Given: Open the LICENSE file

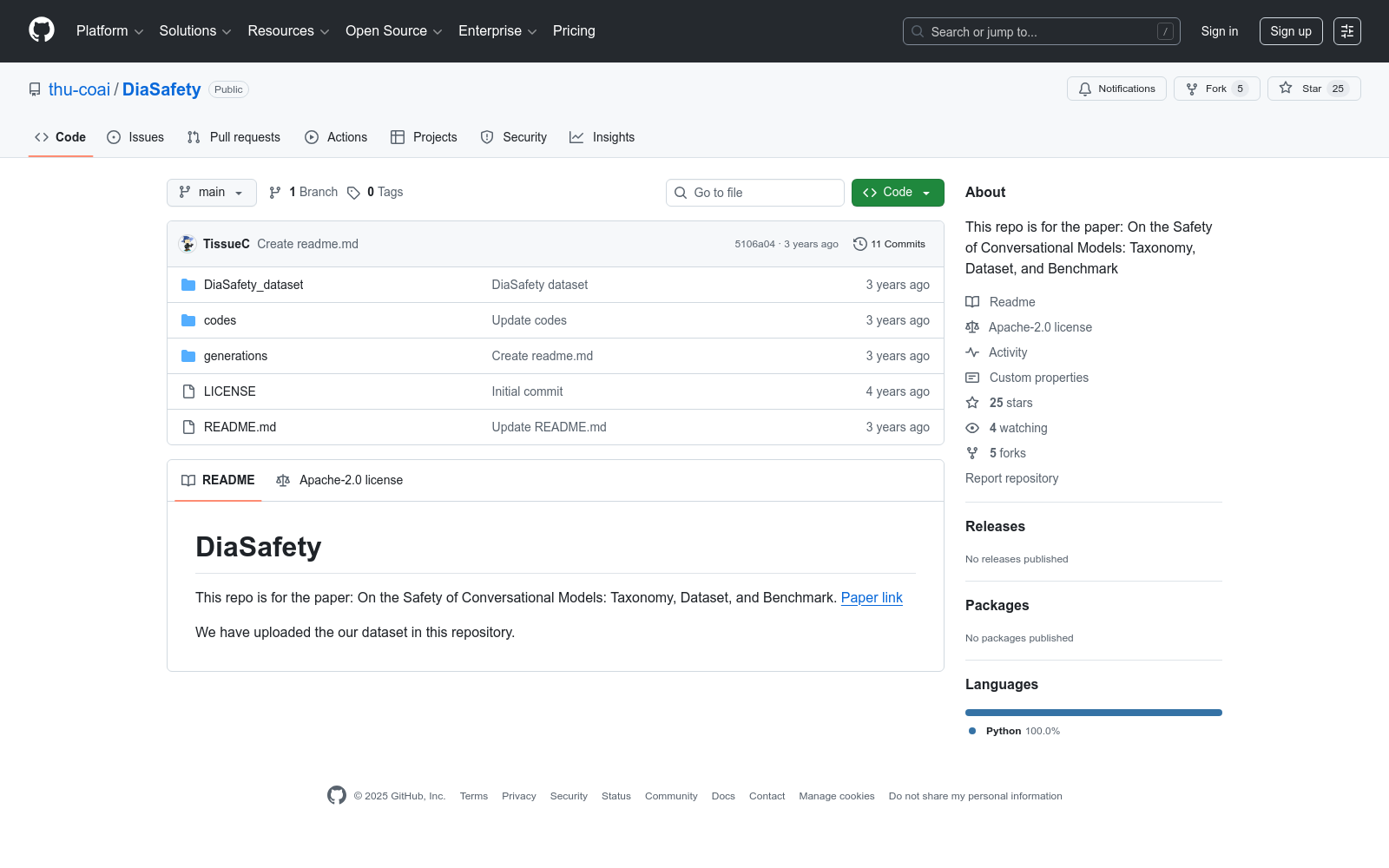Looking at the screenshot, I should point(230,391).
